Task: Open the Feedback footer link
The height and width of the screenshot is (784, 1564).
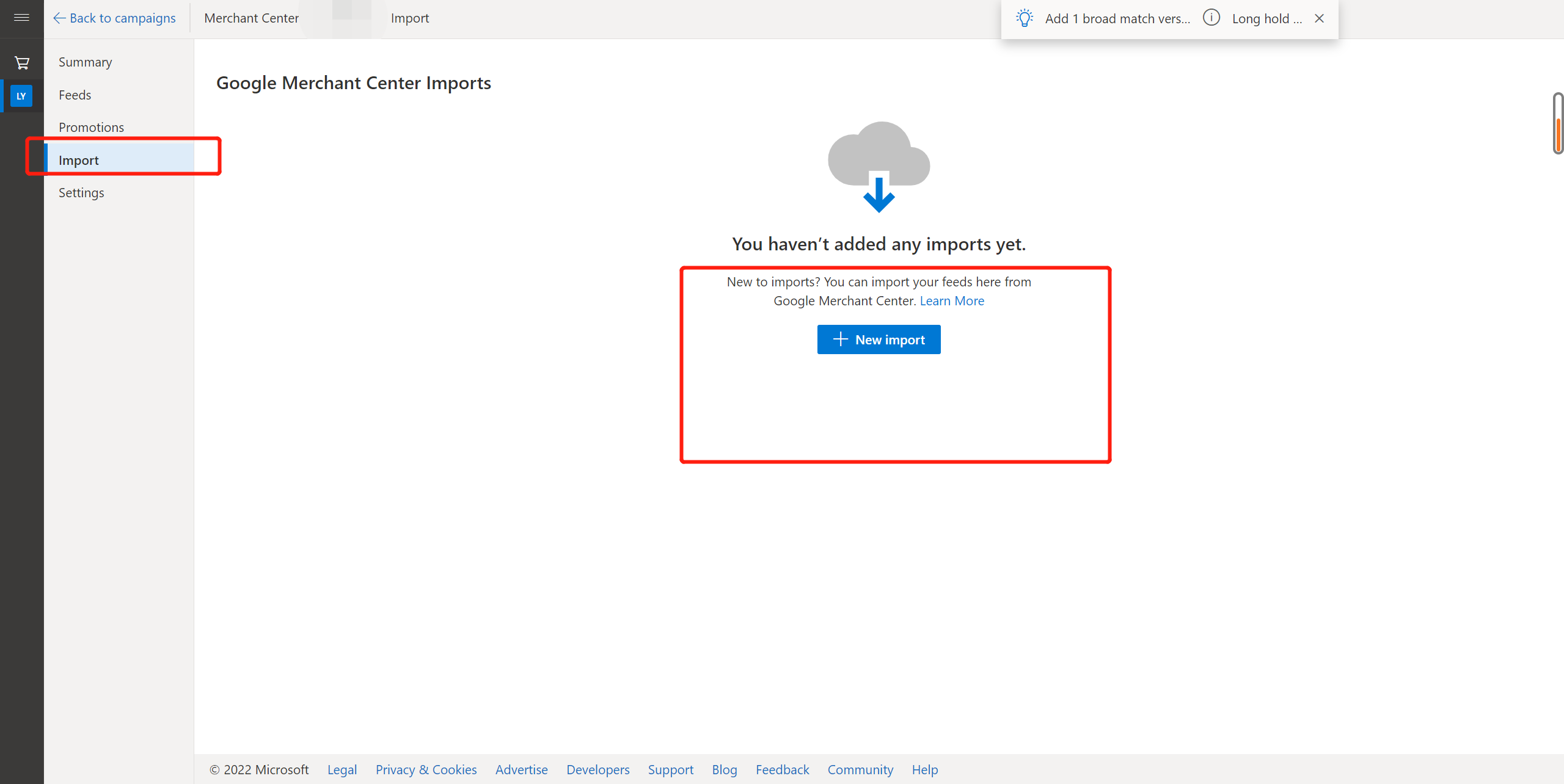Action: pyautogui.click(x=783, y=769)
